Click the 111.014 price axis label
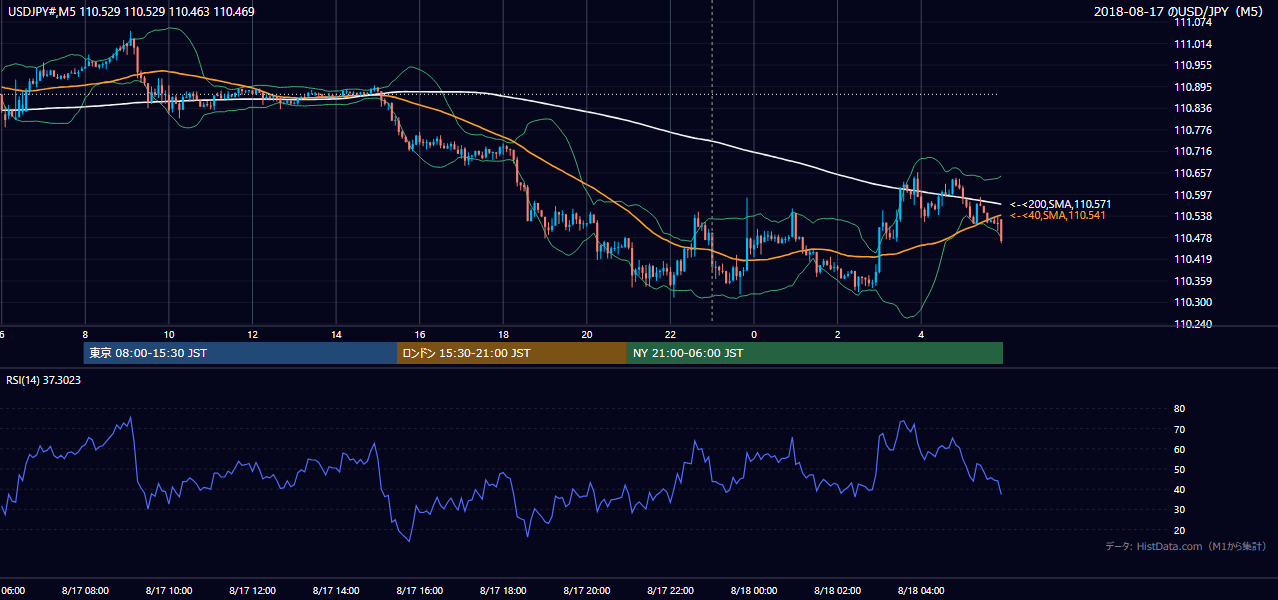1278x600 pixels. (x=1193, y=44)
